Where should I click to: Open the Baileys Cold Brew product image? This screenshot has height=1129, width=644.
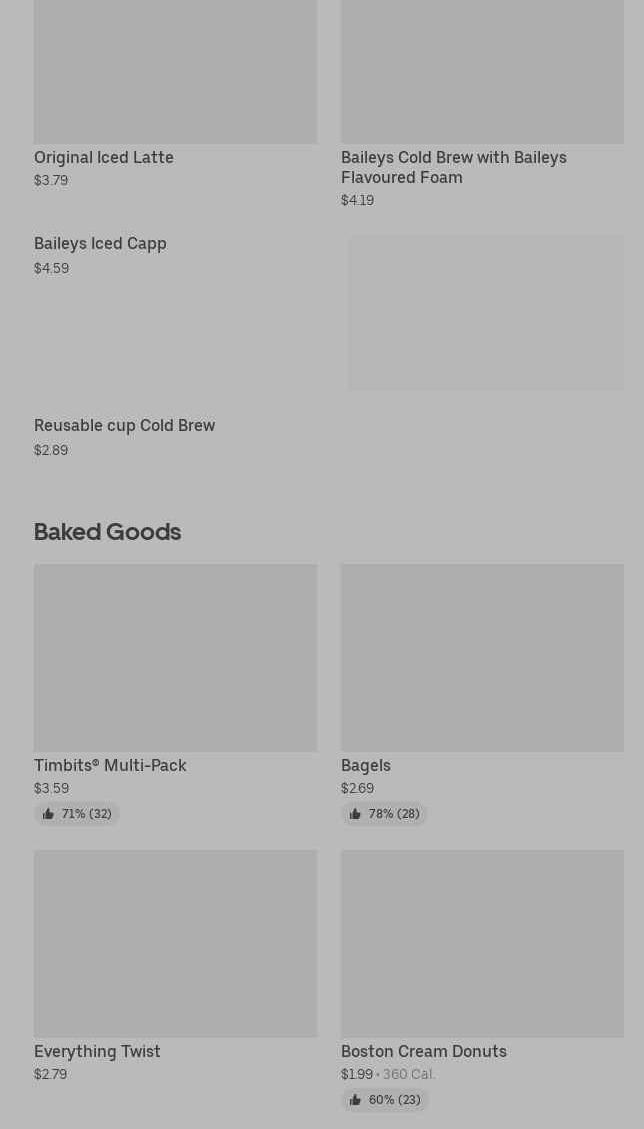click(x=482, y=70)
